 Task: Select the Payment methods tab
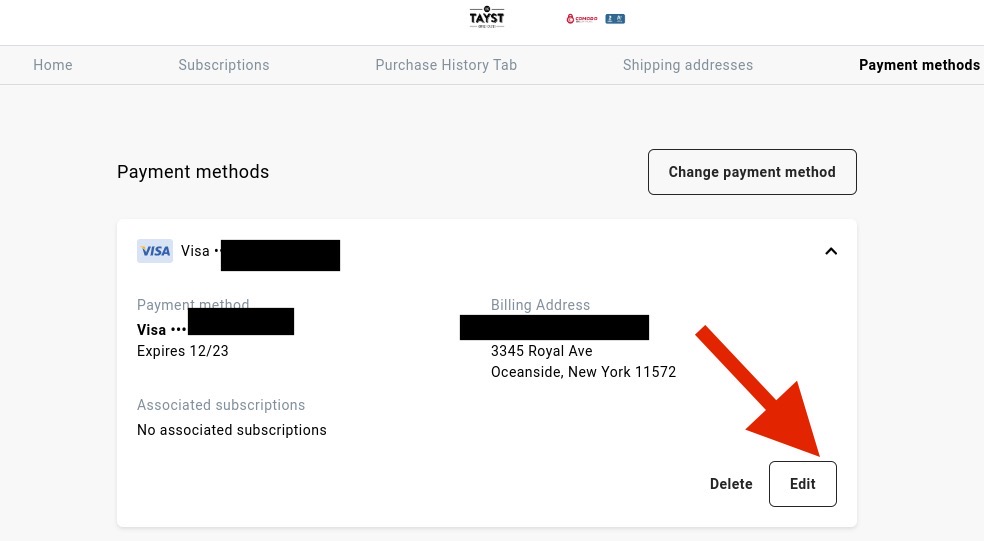click(919, 65)
